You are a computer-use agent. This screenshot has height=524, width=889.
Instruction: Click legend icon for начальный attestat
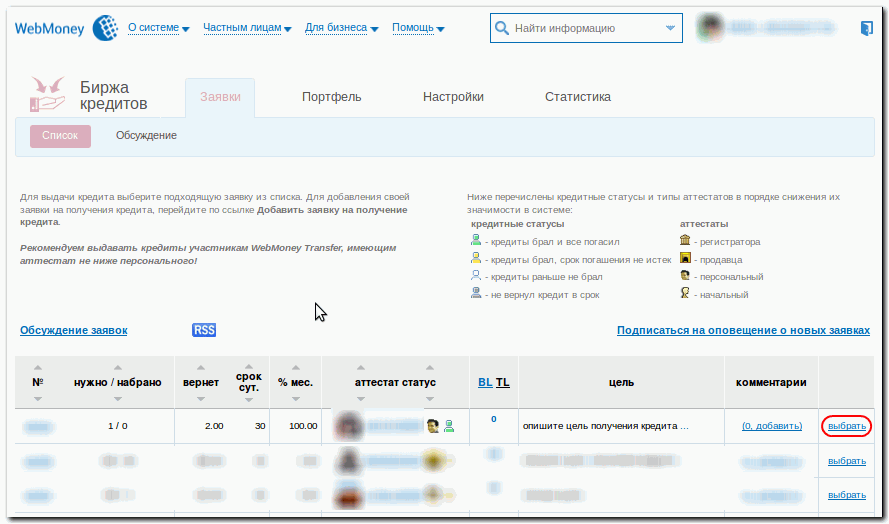tap(685, 293)
